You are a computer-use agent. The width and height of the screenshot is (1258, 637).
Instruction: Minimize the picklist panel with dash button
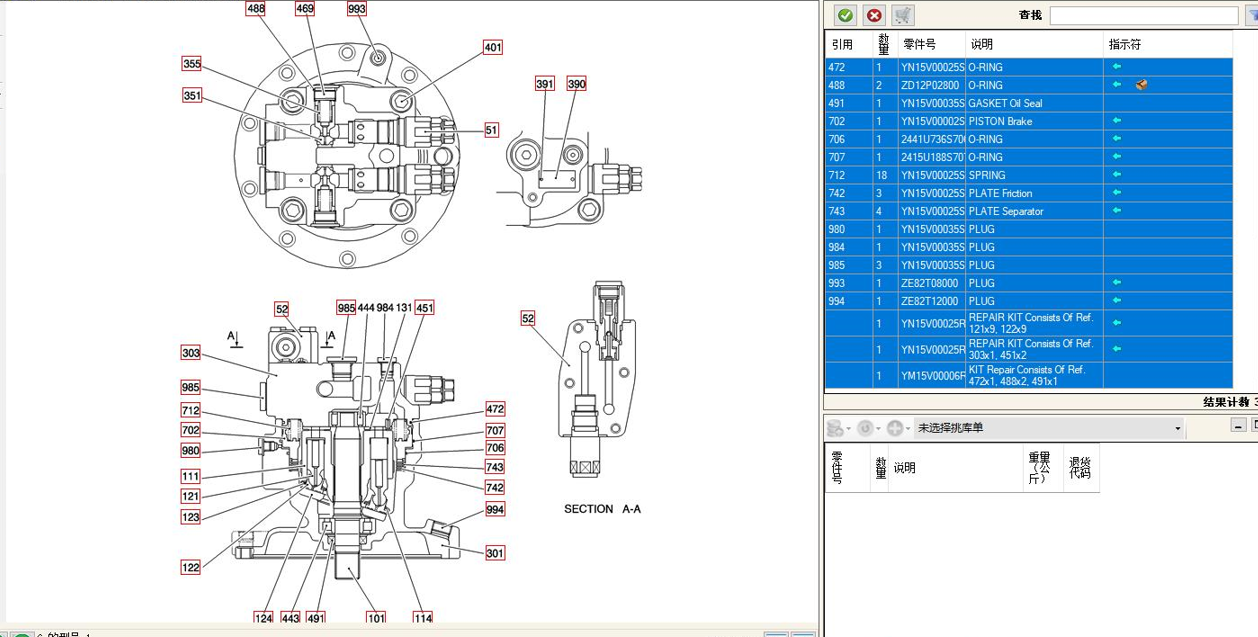pyautogui.click(x=1236, y=425)
